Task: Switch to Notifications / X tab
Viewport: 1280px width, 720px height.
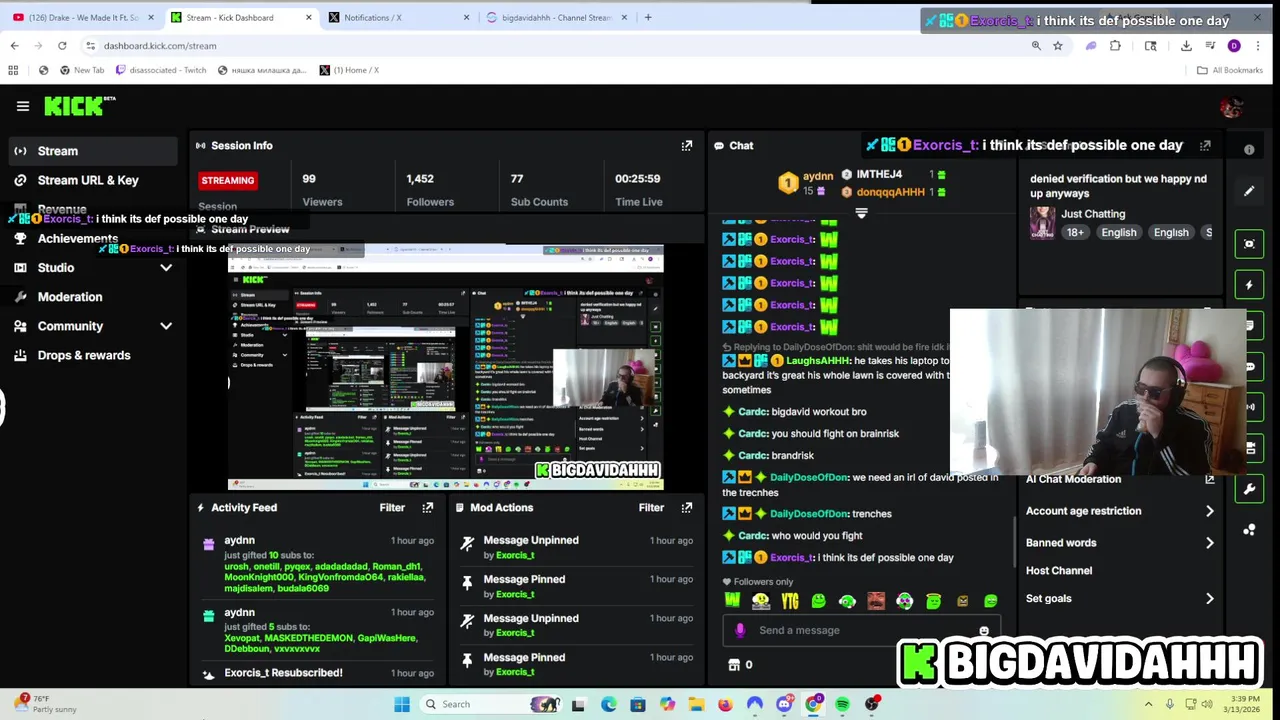Action: (x=398, y=17)
